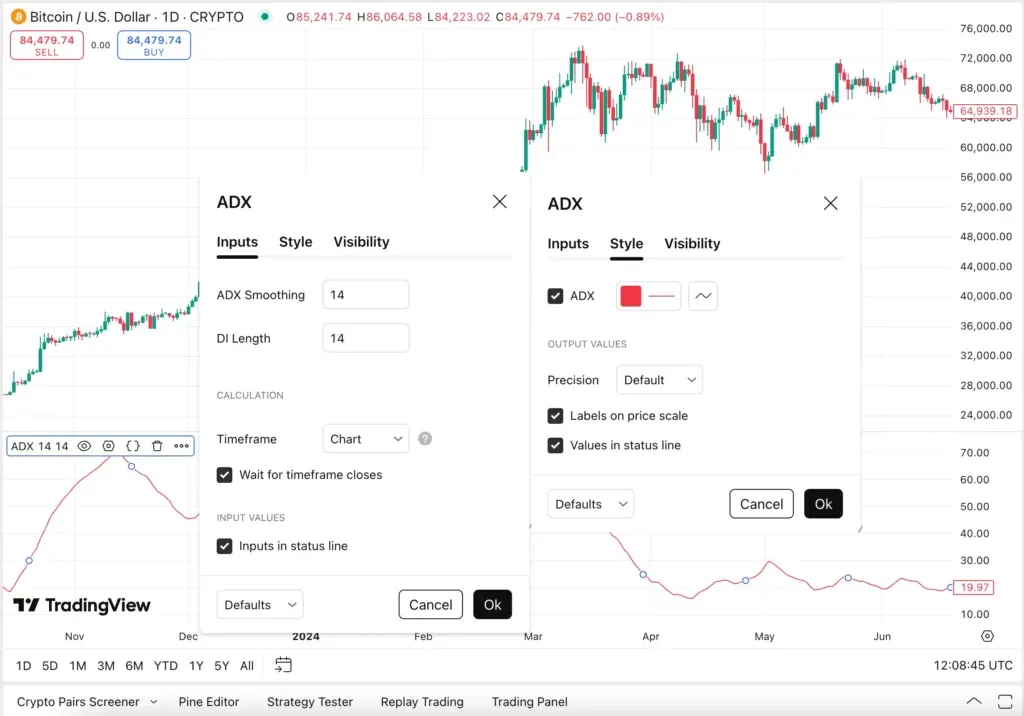
Task: Switch to Visibility tab in left dialog
Action: pyautogui.click(x=361, y=242)
